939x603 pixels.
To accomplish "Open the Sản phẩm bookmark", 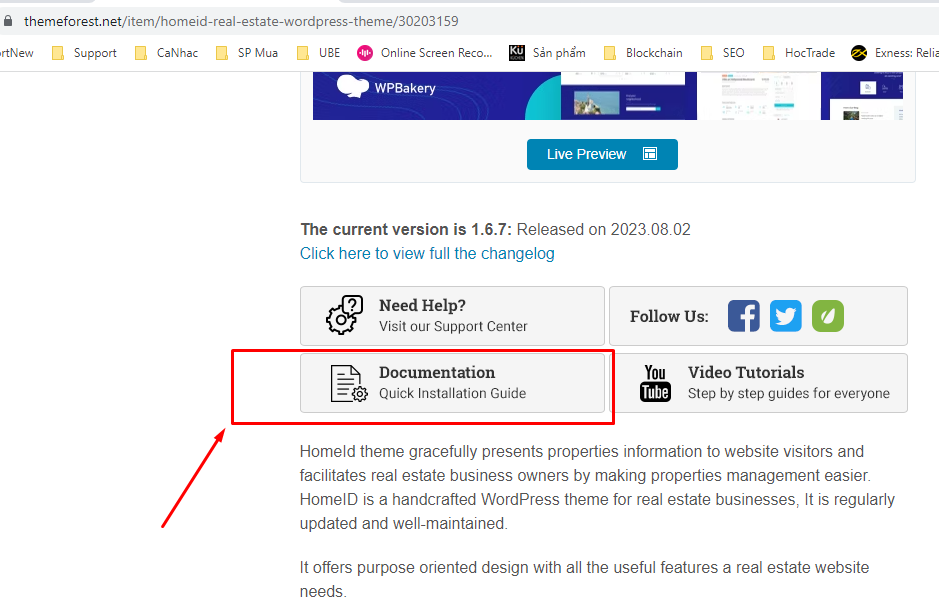I will (547, 53).
